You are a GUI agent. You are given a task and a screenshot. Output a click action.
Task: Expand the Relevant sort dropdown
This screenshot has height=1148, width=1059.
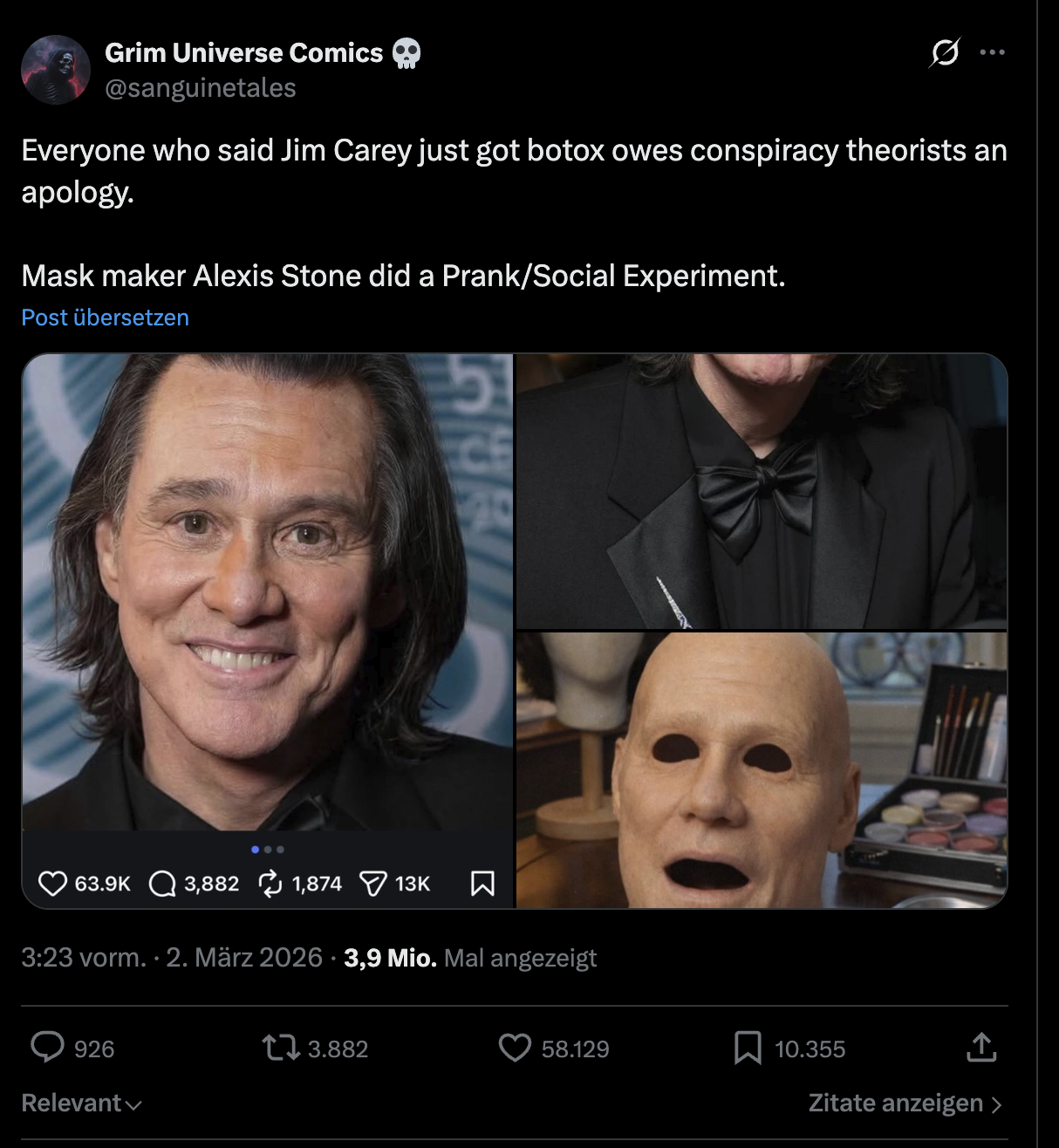tap(81, 1104)
